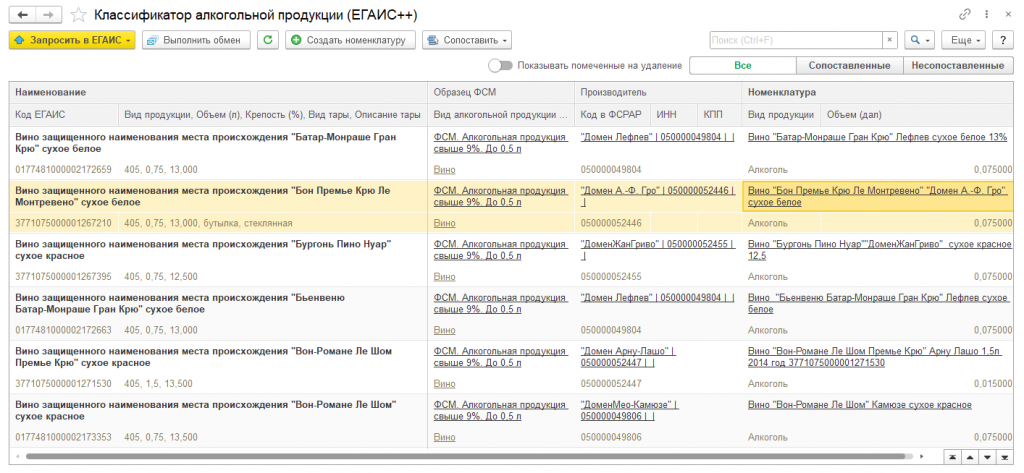
Task: Select cell "405, 1,5, 13,500"
Action: (273, 383)
